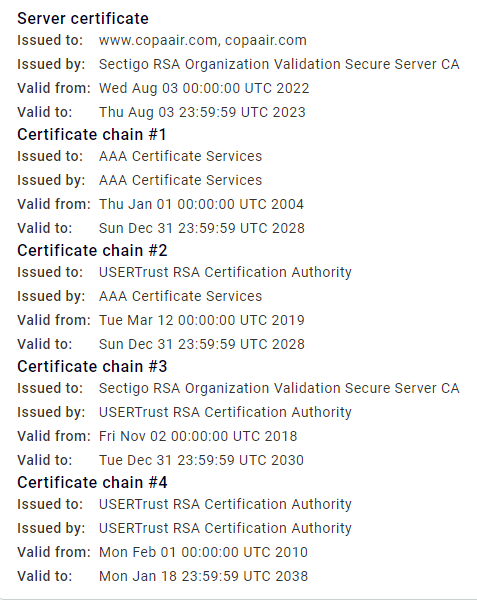Click the Certificate chain #4 heading
Screen dimensions: 477x607
pos(92,482)
